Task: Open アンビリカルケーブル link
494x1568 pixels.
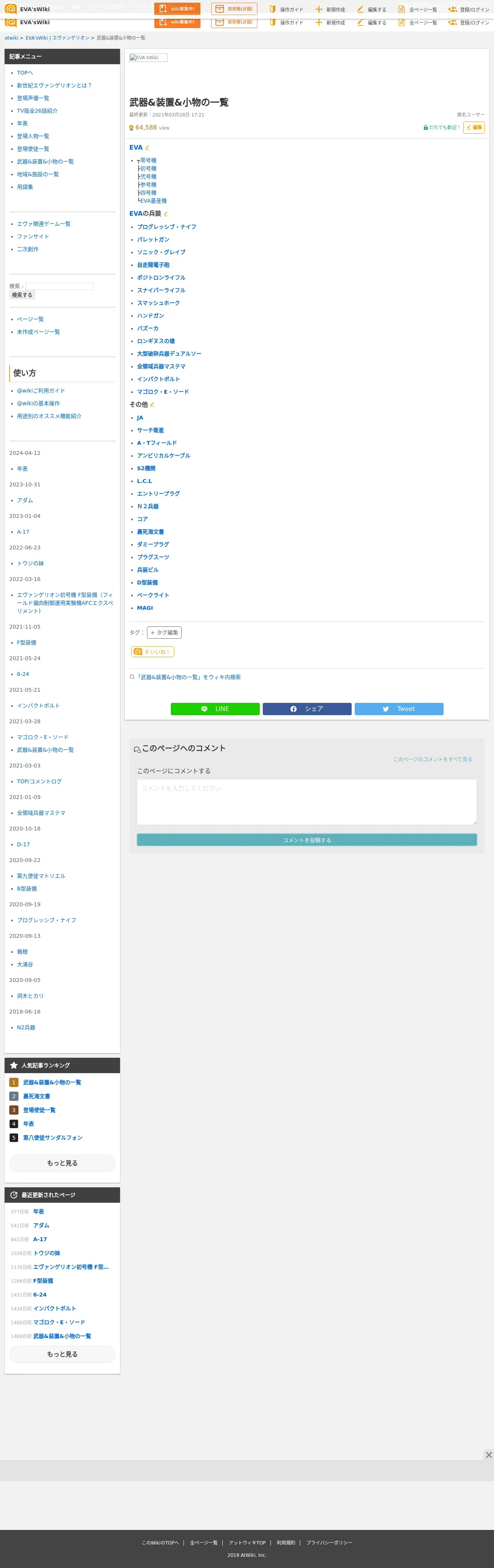Action: click(163, 456)
